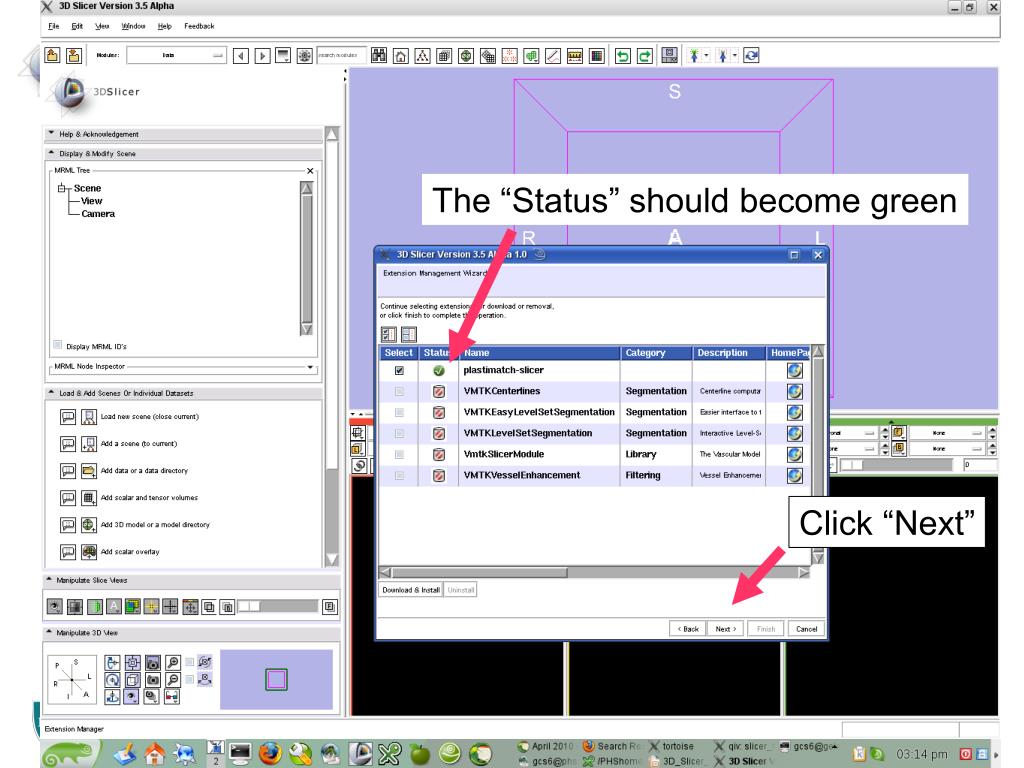Check the VMTKCenterlines select checkbox

pos(399,392)
